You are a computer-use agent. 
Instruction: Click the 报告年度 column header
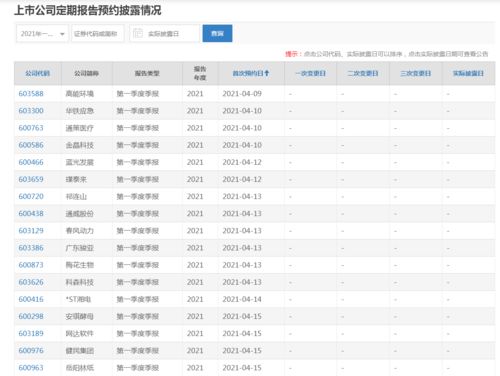coord(200,73)
